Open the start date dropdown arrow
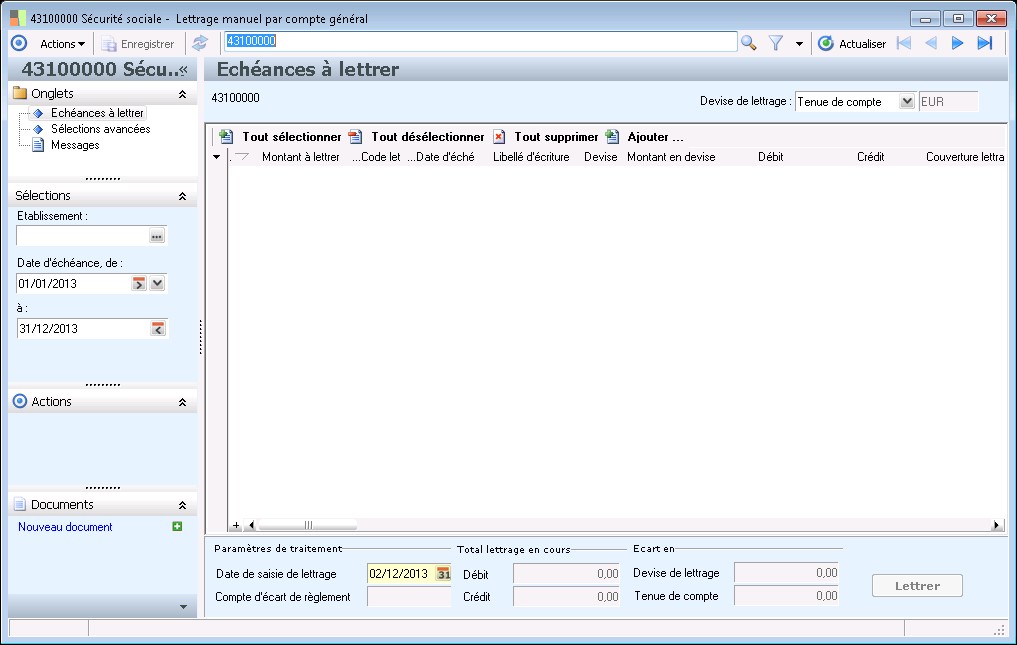Viewport: 1017px width, 645px height. 158,284
